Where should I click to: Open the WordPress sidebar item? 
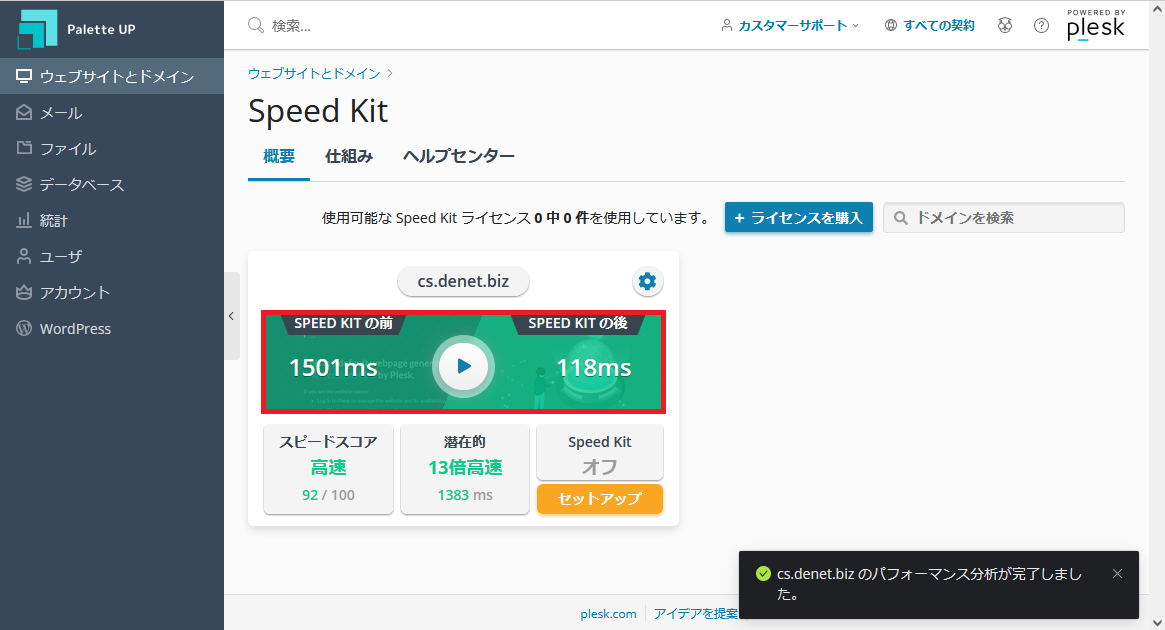(111, 328)
